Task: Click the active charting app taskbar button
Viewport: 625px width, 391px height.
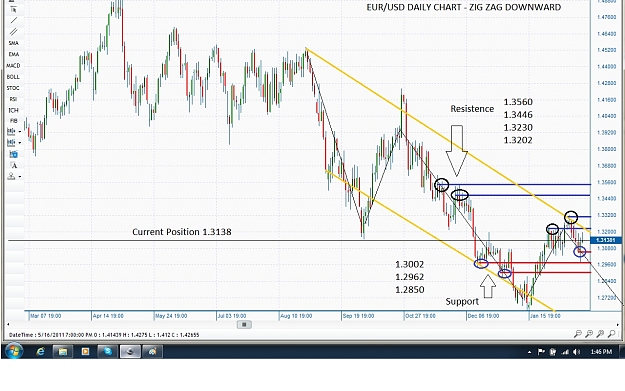Action: 130,352
